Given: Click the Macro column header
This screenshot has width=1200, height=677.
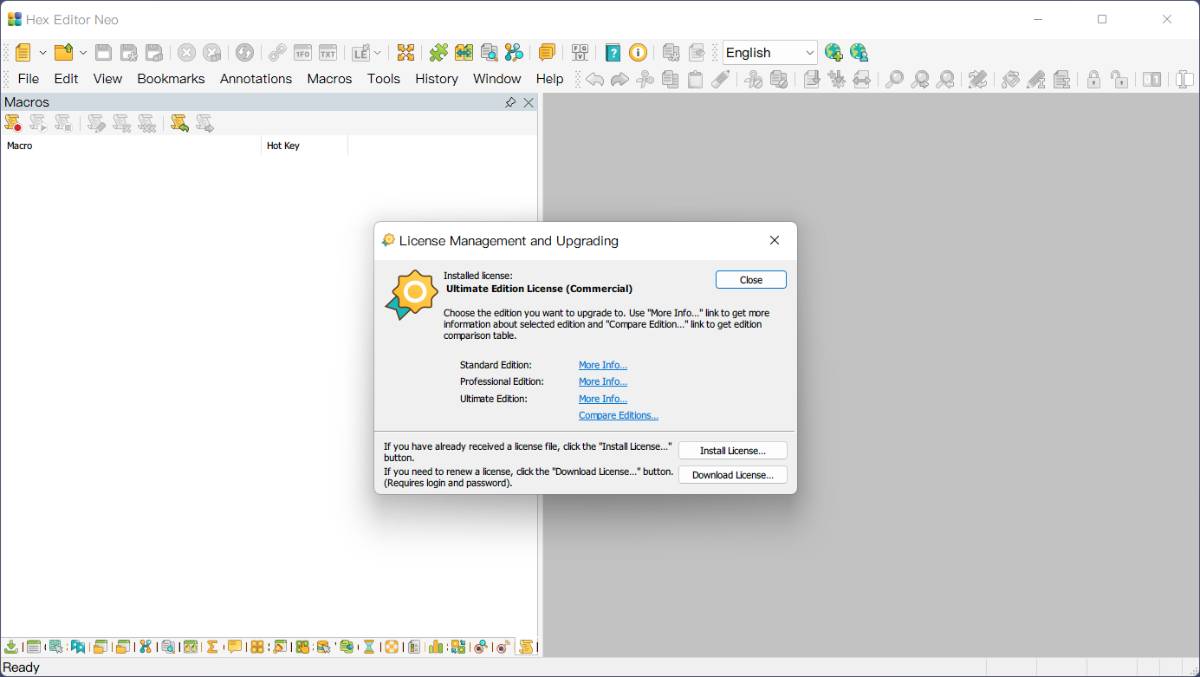Looking at the screenshot, I should pyautogui.click(x=130, y=146).
